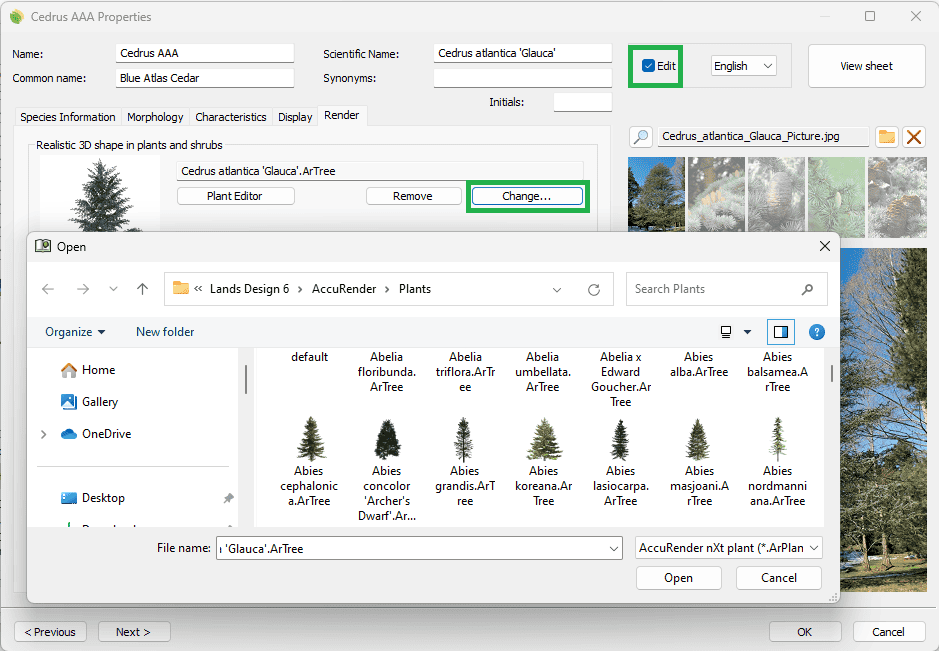Switch to the Species Information tab

coord(68,117)
